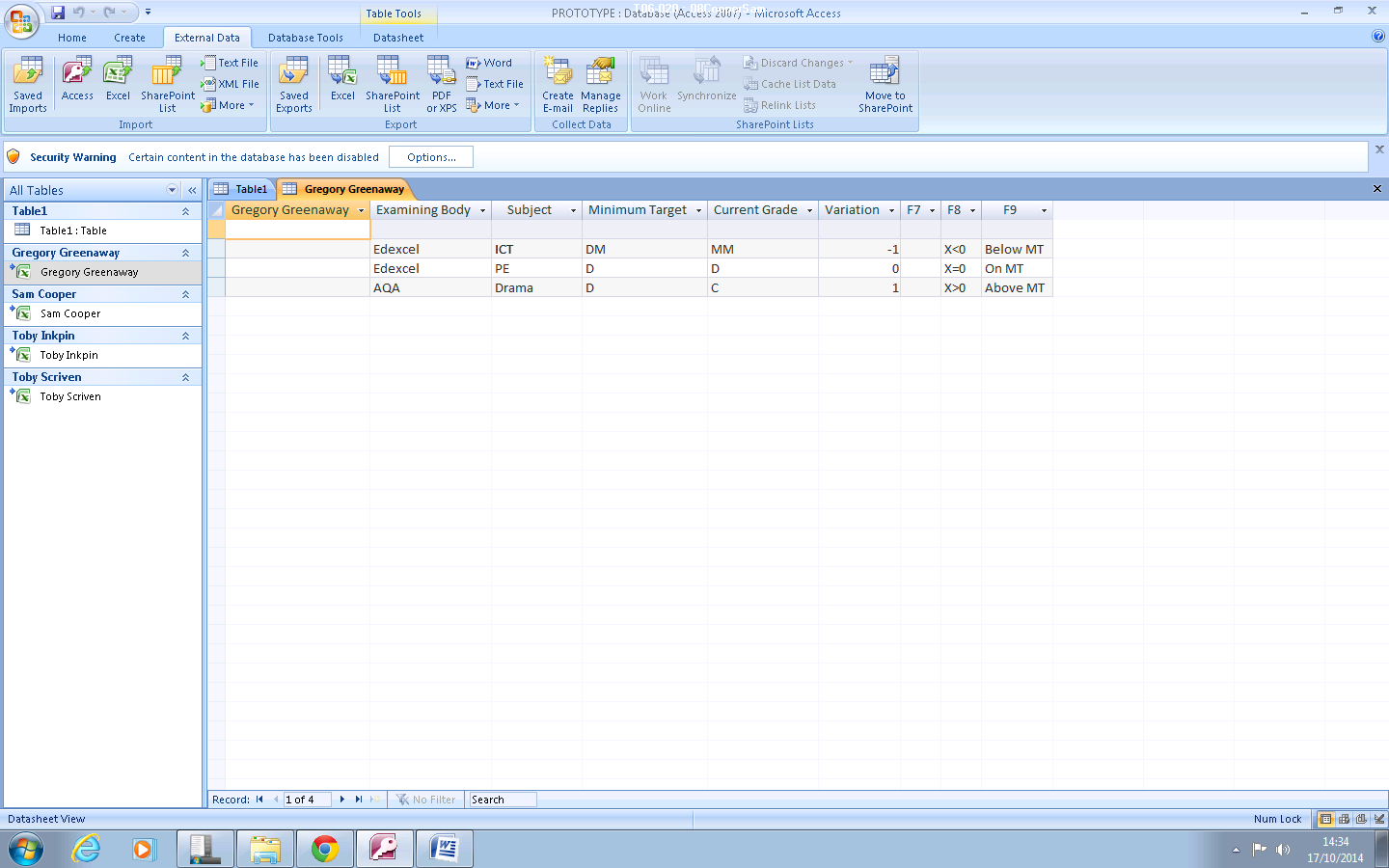
Task: Collapse the Toby Inkpin group
Action: pyautogui.click(x=185, y=336)
